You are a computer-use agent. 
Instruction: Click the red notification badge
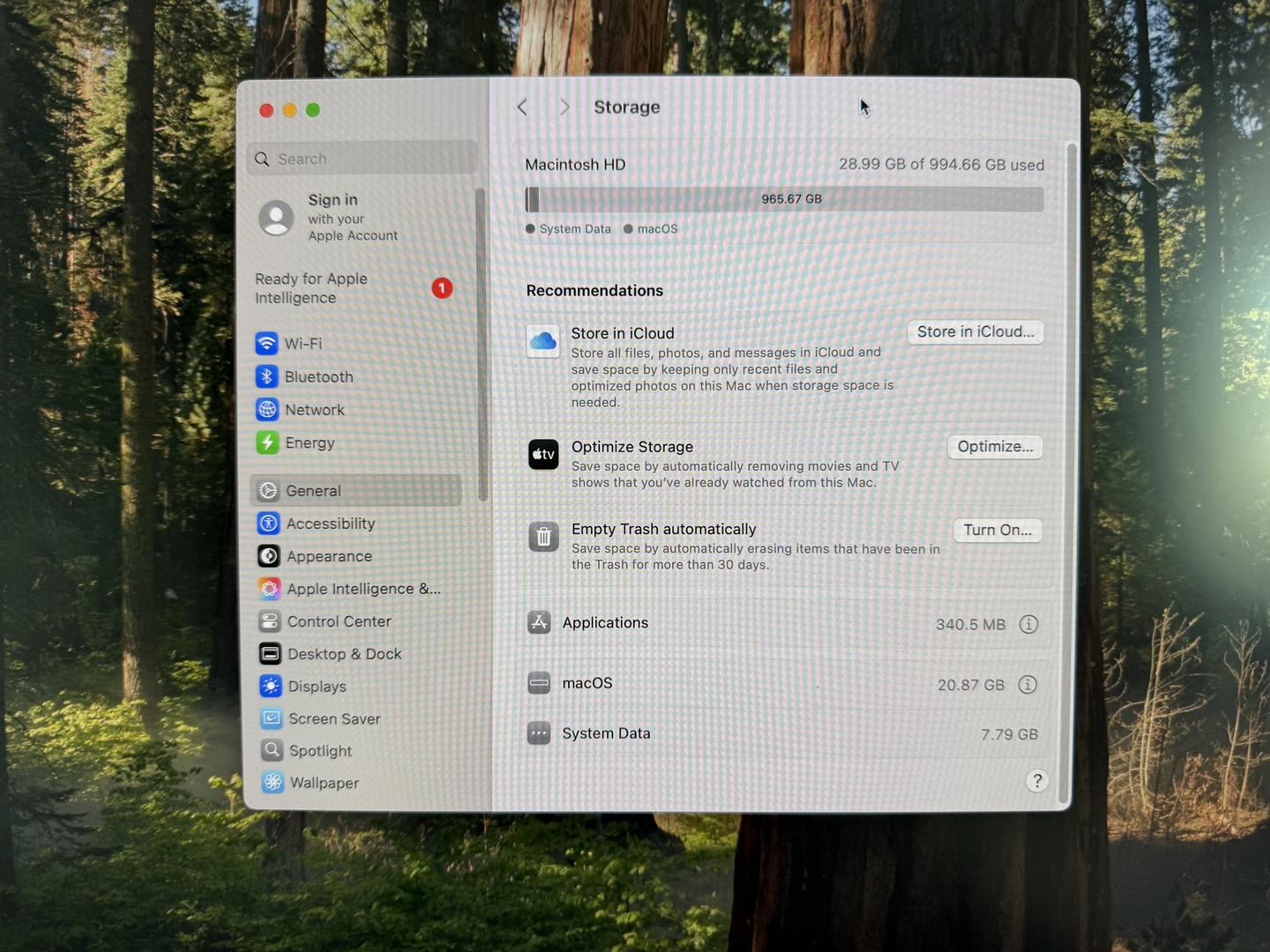[442, 288]
